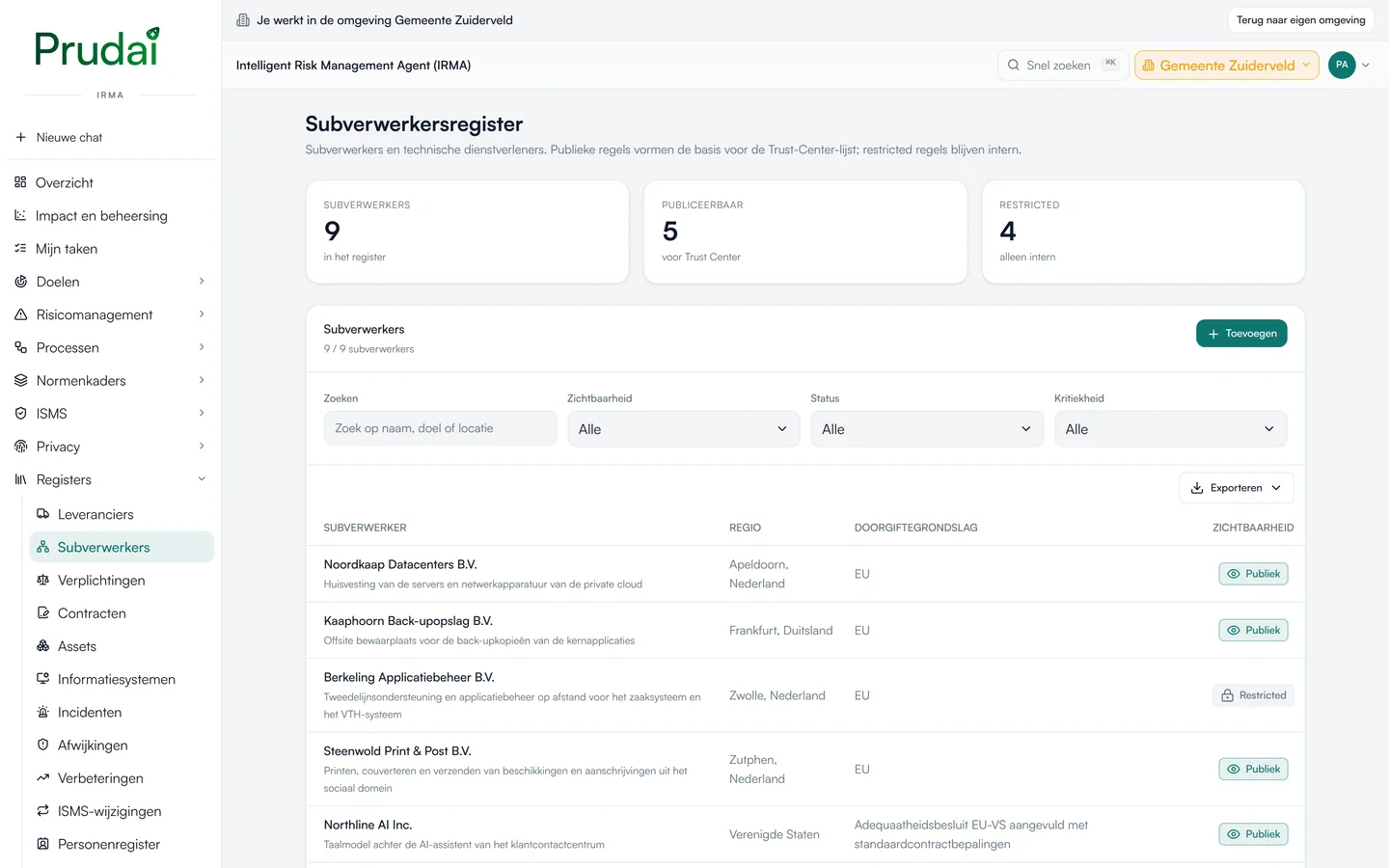
Task: Expand the Risicomanagement submenu chevron
Action: pyautogui.click(x=202, y=313)
